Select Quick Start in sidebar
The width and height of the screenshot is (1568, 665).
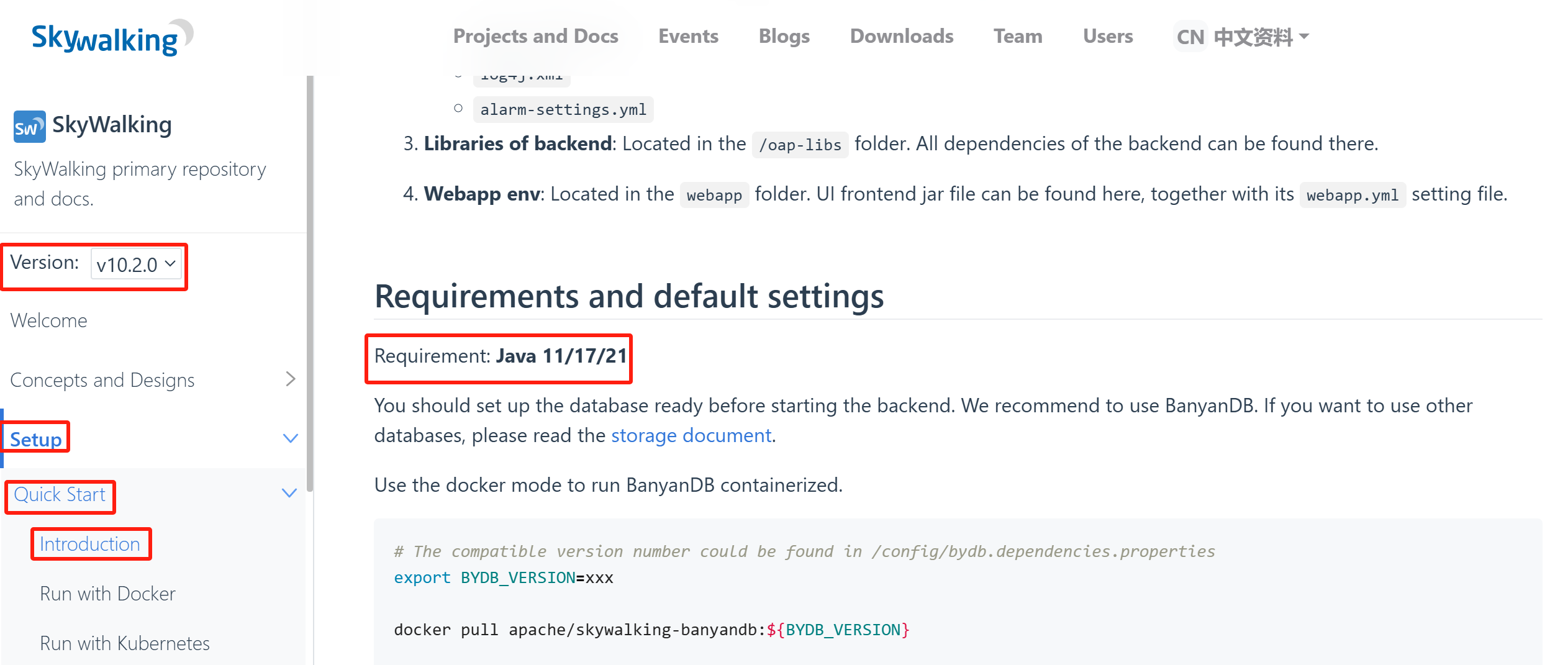tap(60, 494)
